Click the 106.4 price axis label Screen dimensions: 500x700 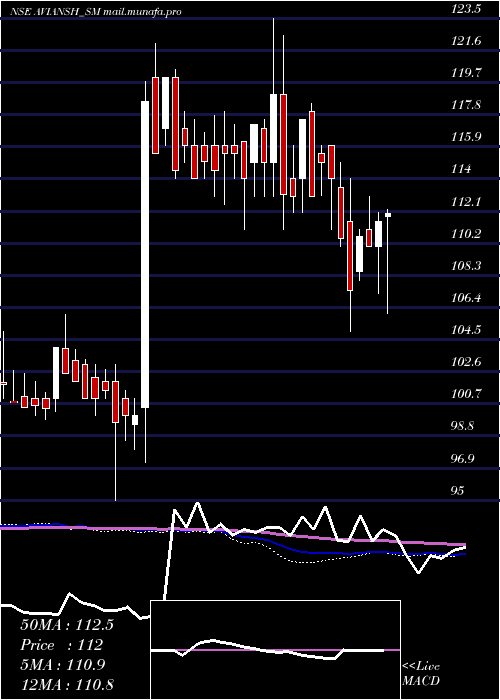(x=466, y=298)
